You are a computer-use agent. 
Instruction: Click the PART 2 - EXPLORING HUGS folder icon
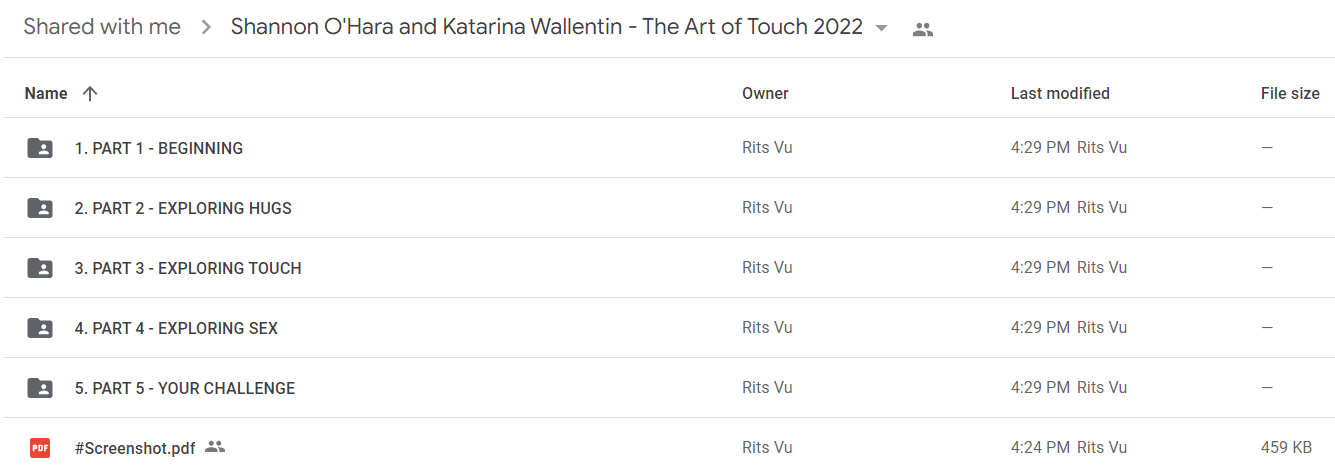coord(40,208)
